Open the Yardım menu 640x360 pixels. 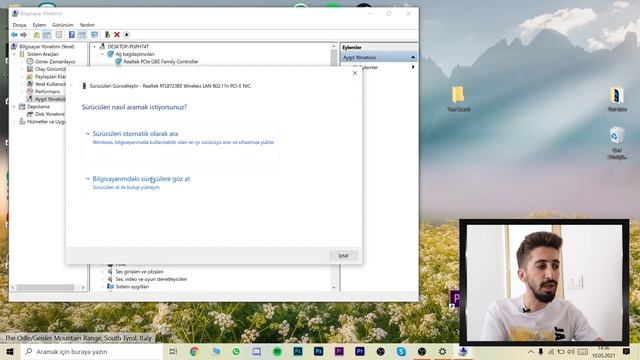(x=87, y=25)
